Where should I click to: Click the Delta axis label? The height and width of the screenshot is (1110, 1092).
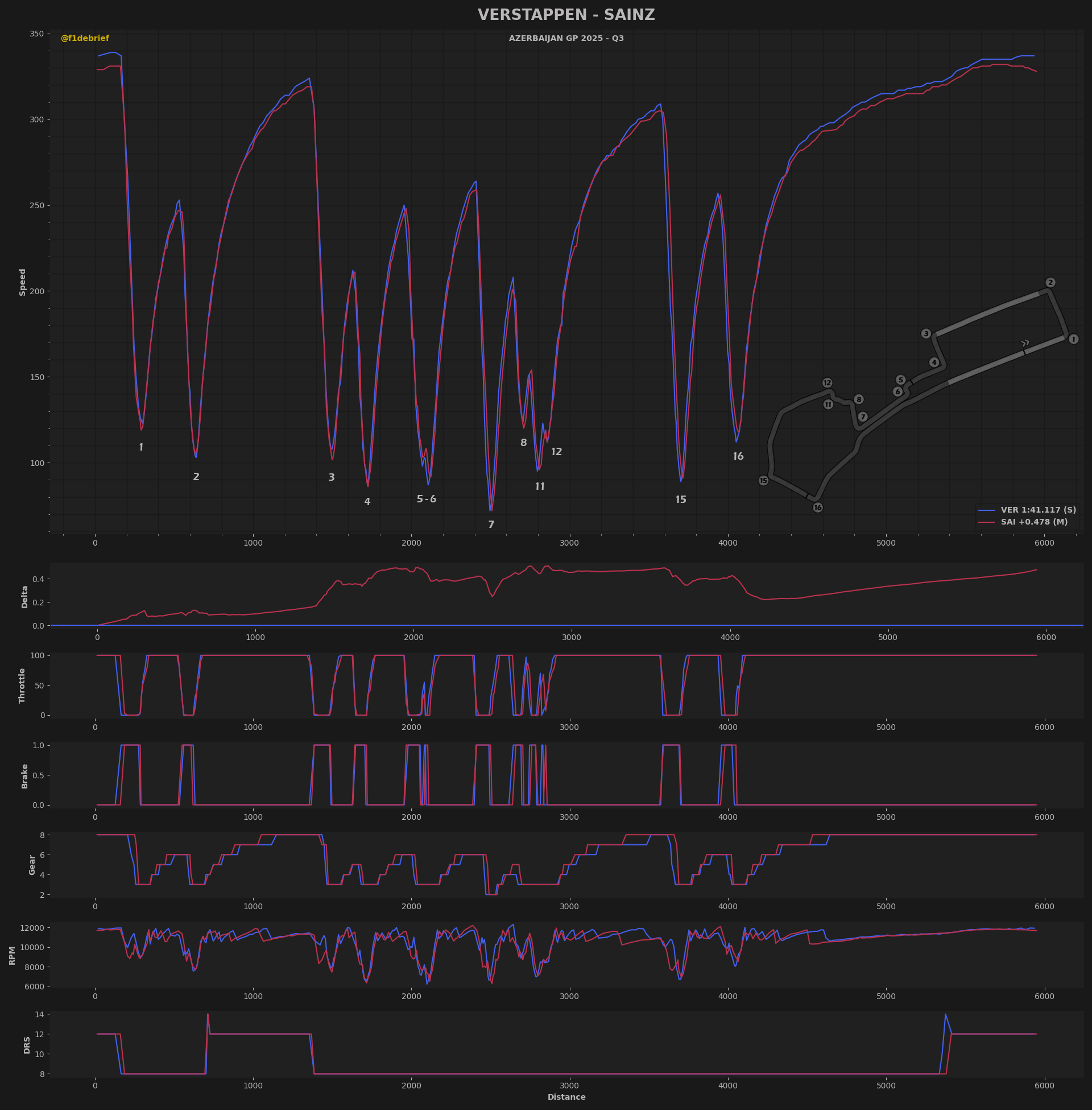click(24, 597)
